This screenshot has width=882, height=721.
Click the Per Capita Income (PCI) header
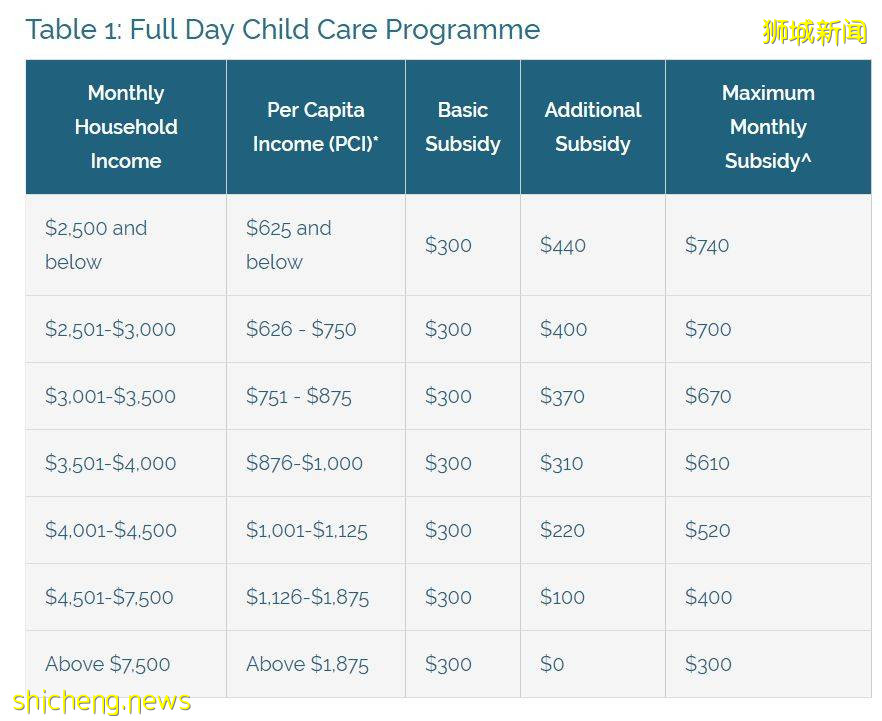point(315,127)
